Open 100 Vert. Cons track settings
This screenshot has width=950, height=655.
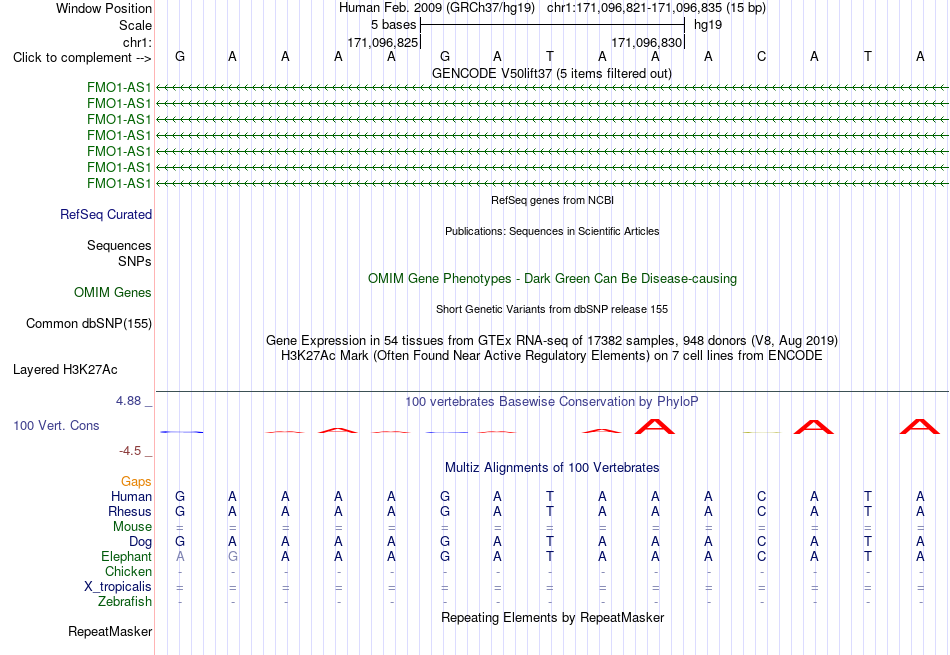click(56, 425)
